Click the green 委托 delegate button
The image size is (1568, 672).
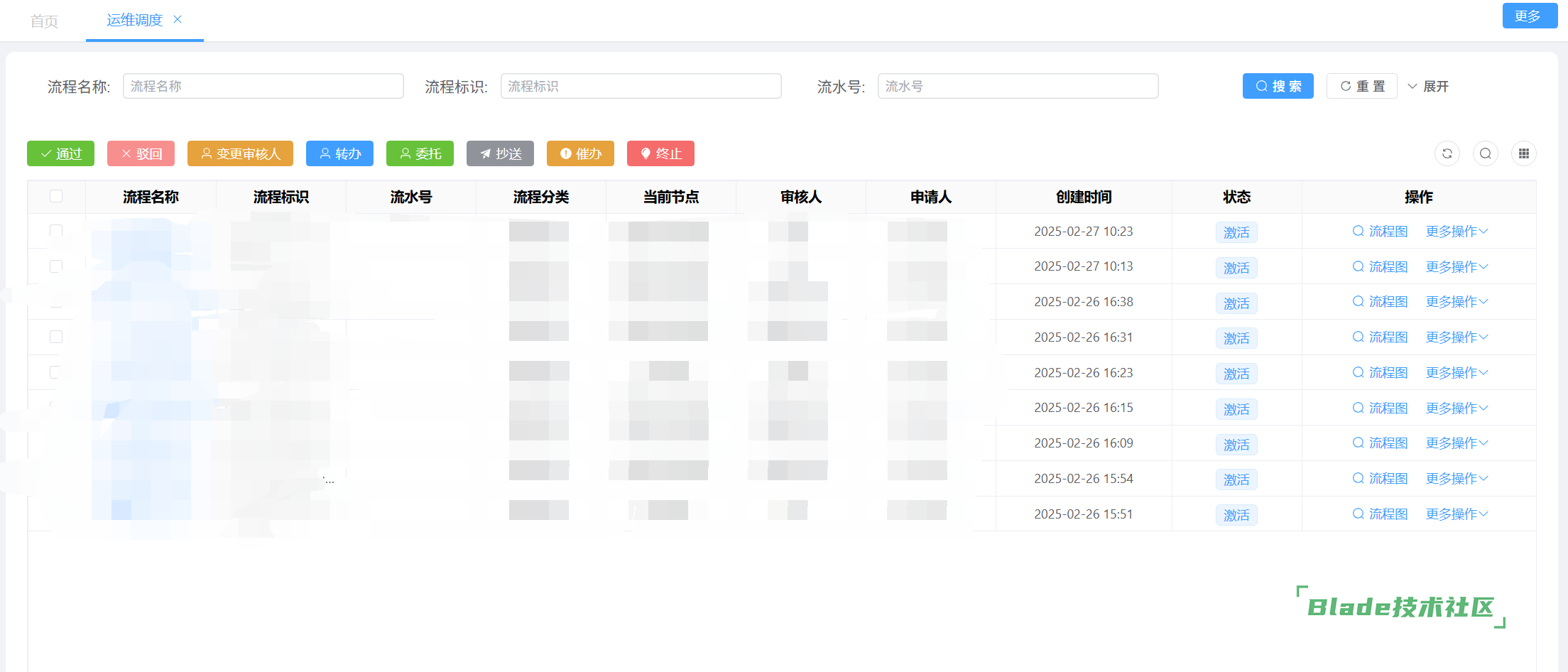tap(420, 153)
